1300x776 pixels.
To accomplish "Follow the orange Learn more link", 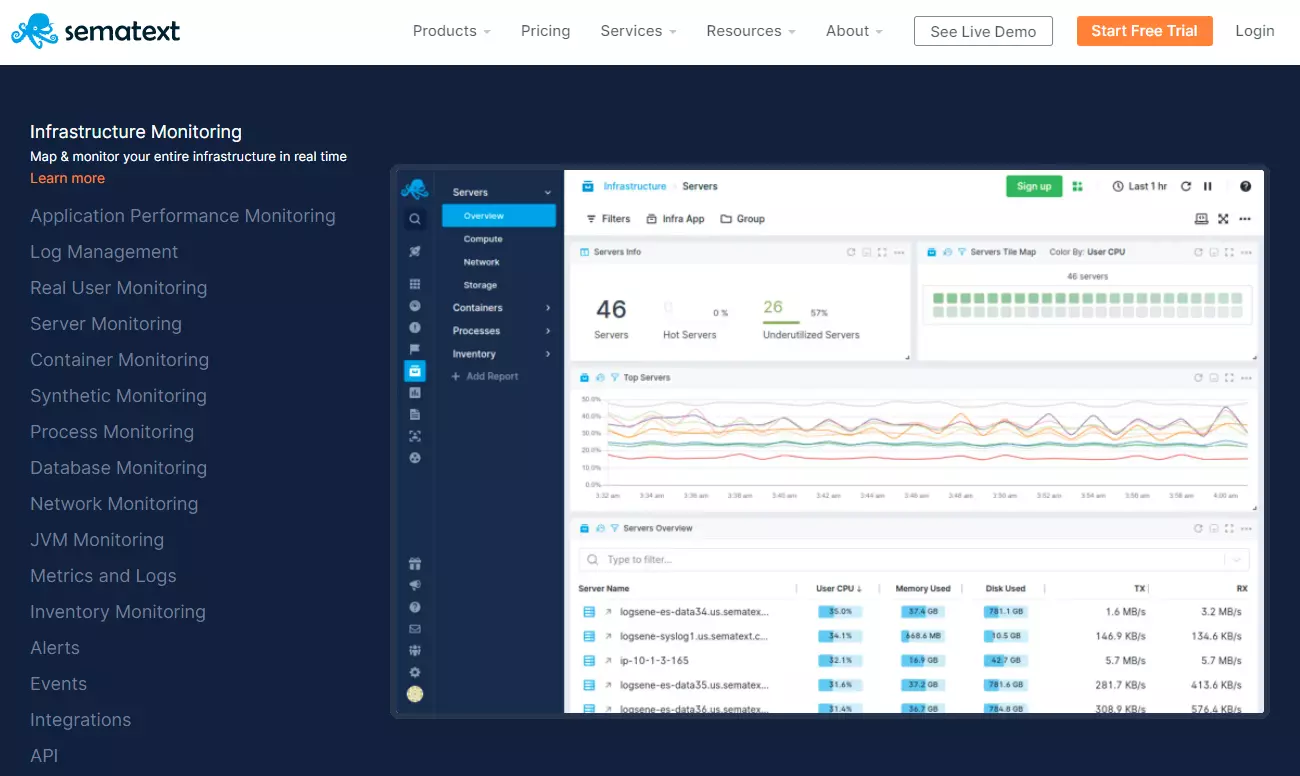I will (67, 178).
